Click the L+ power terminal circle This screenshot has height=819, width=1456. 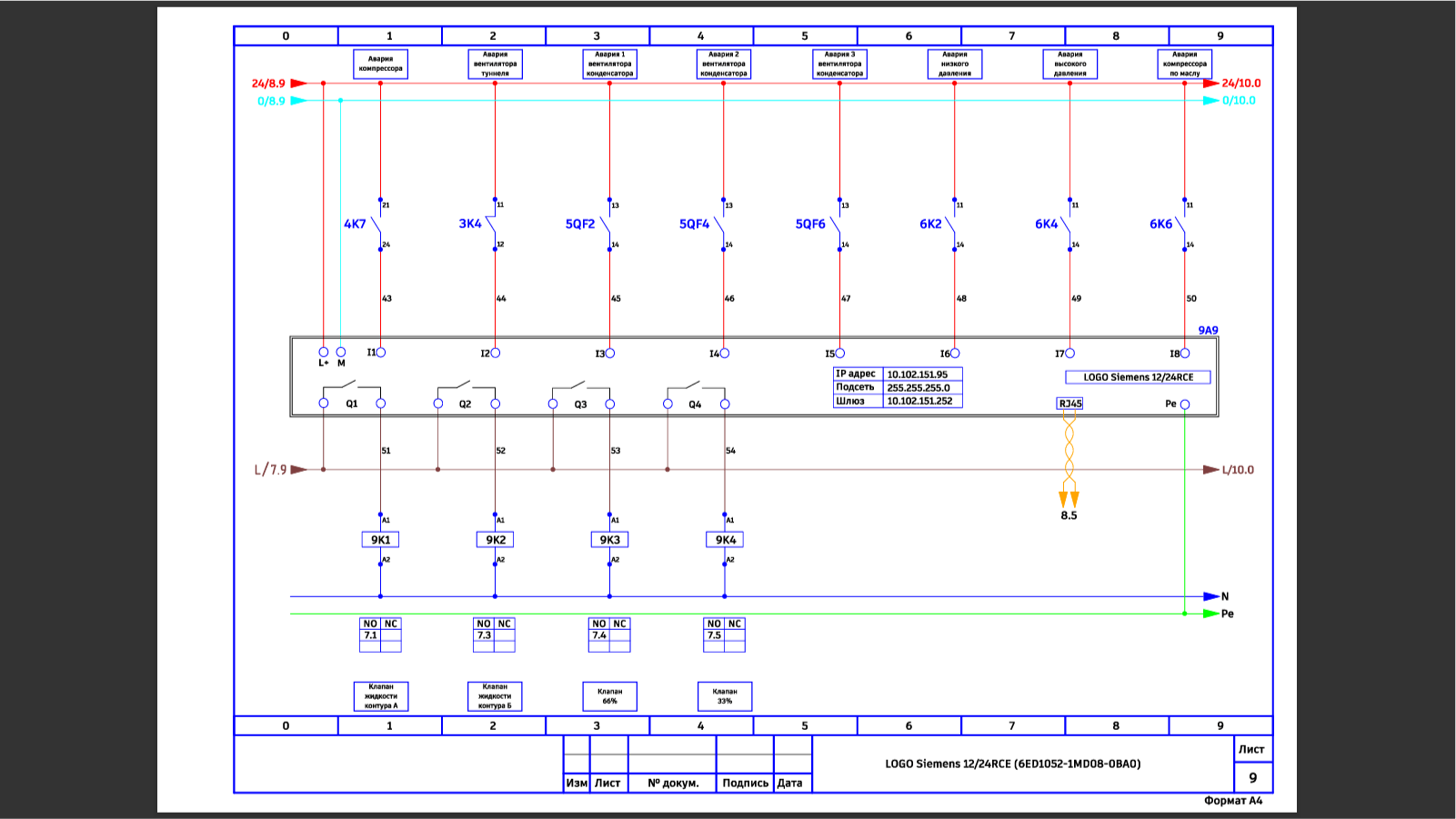click(323, 352)
